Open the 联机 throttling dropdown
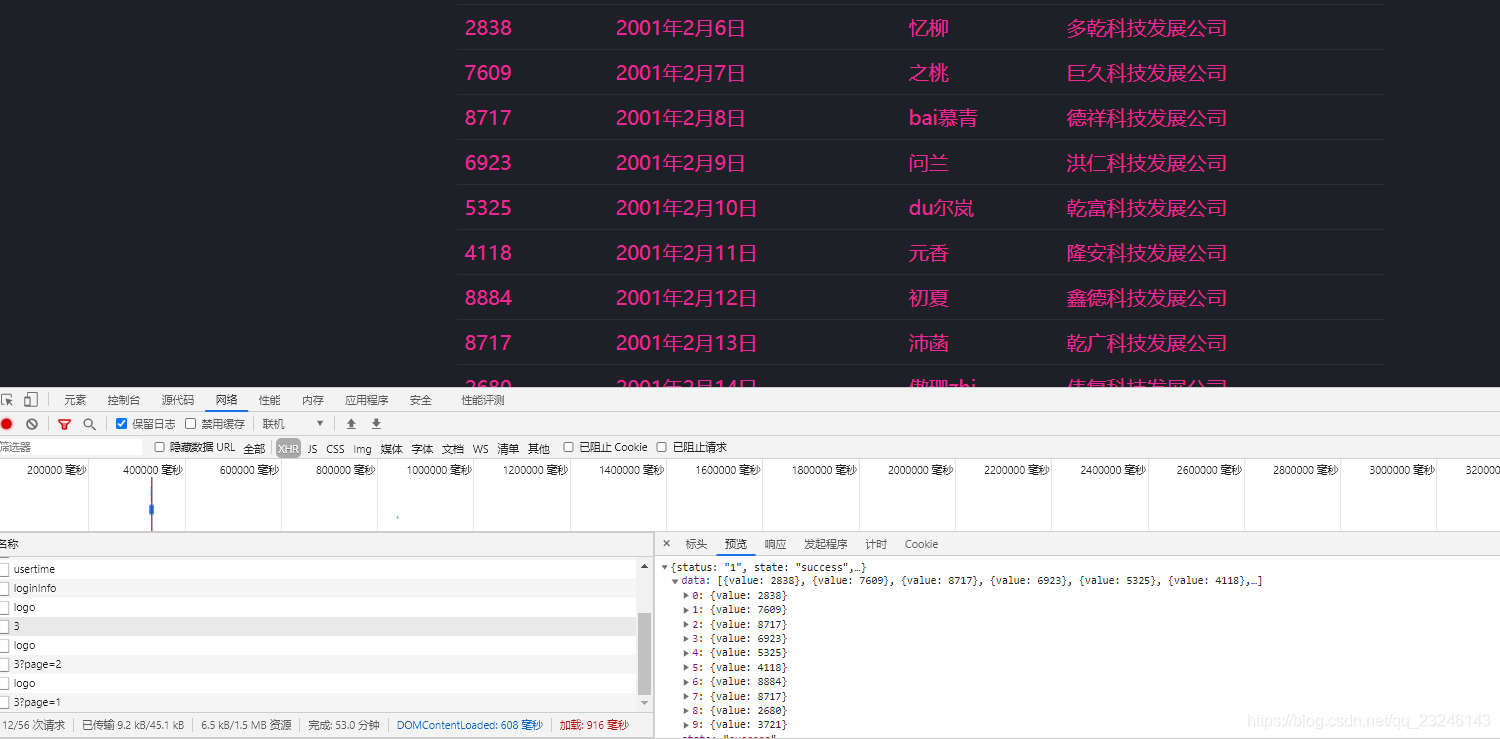 pos(293,424)
